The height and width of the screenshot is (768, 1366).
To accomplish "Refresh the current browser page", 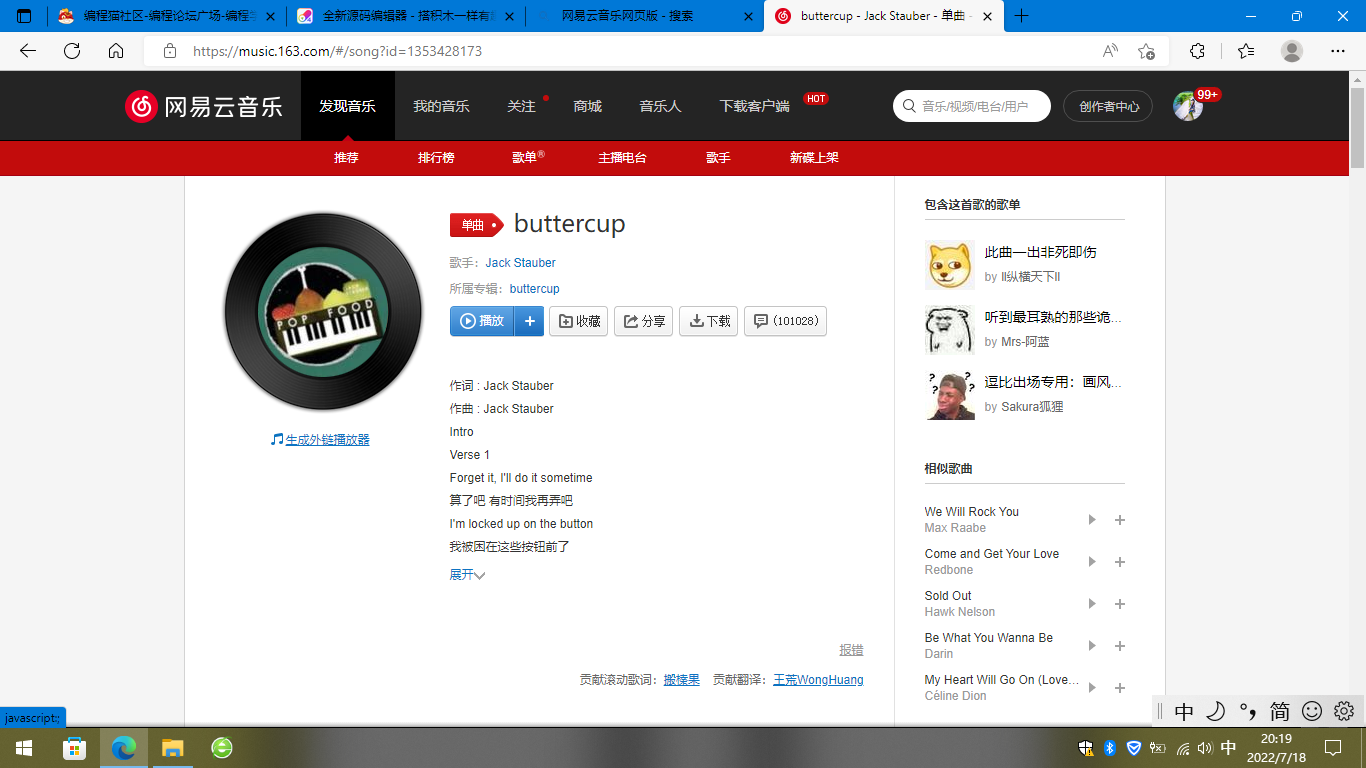I will 72,51.
